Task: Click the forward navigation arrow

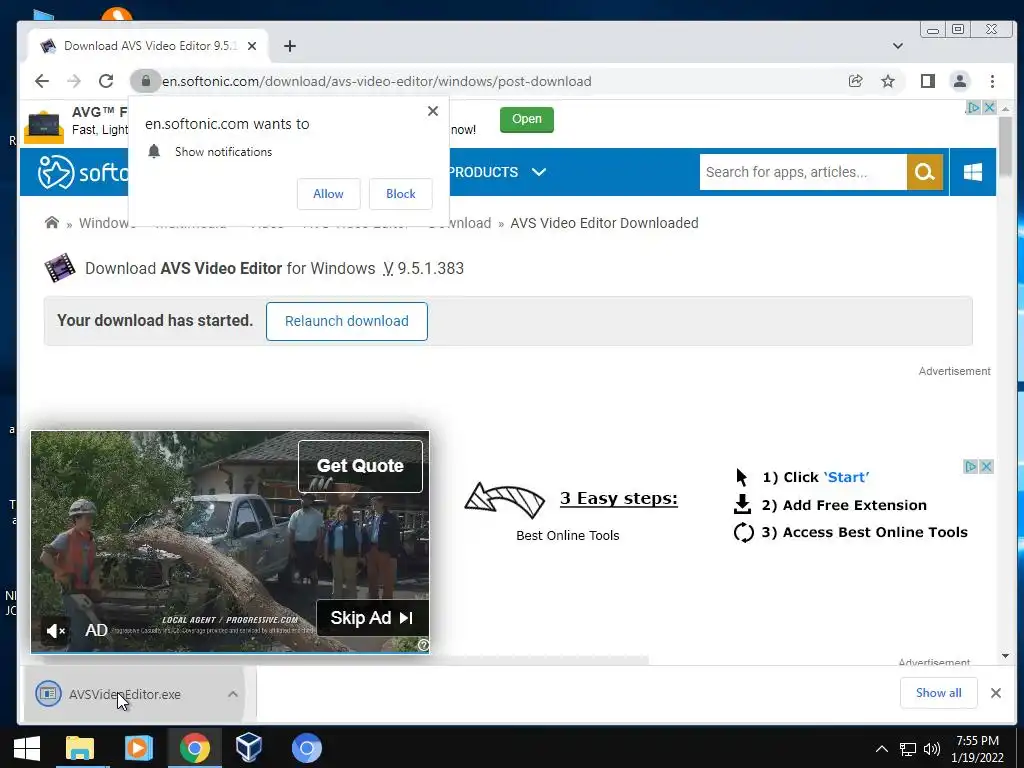Action: click(74, 81)
